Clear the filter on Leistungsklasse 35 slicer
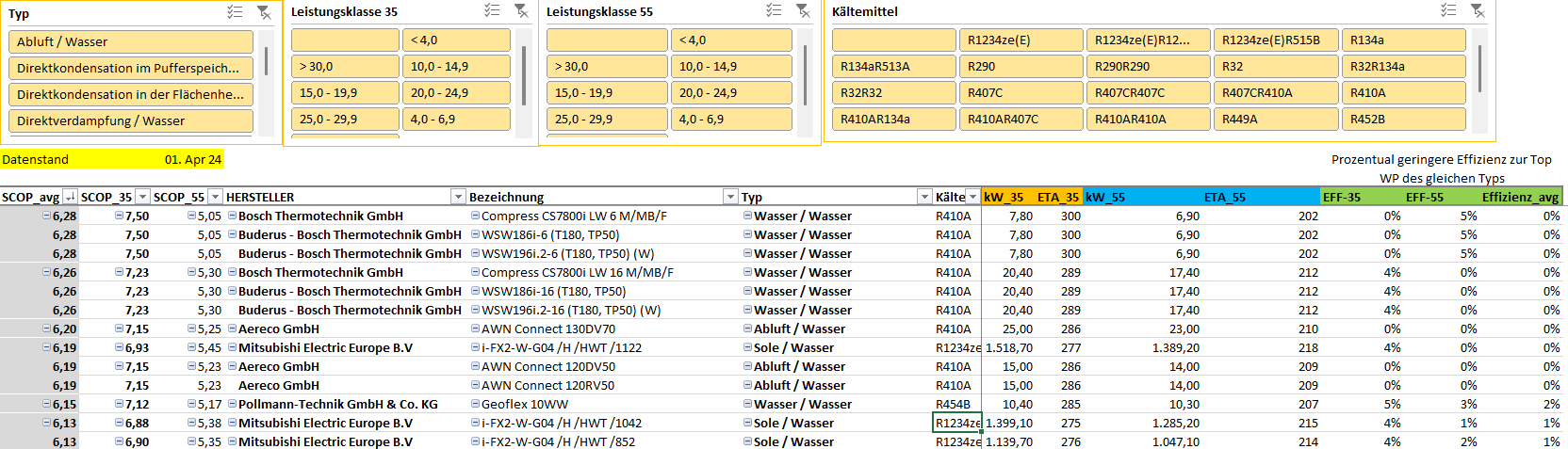The height and width of the screenshot is (449, 1568). click(521, 10)
